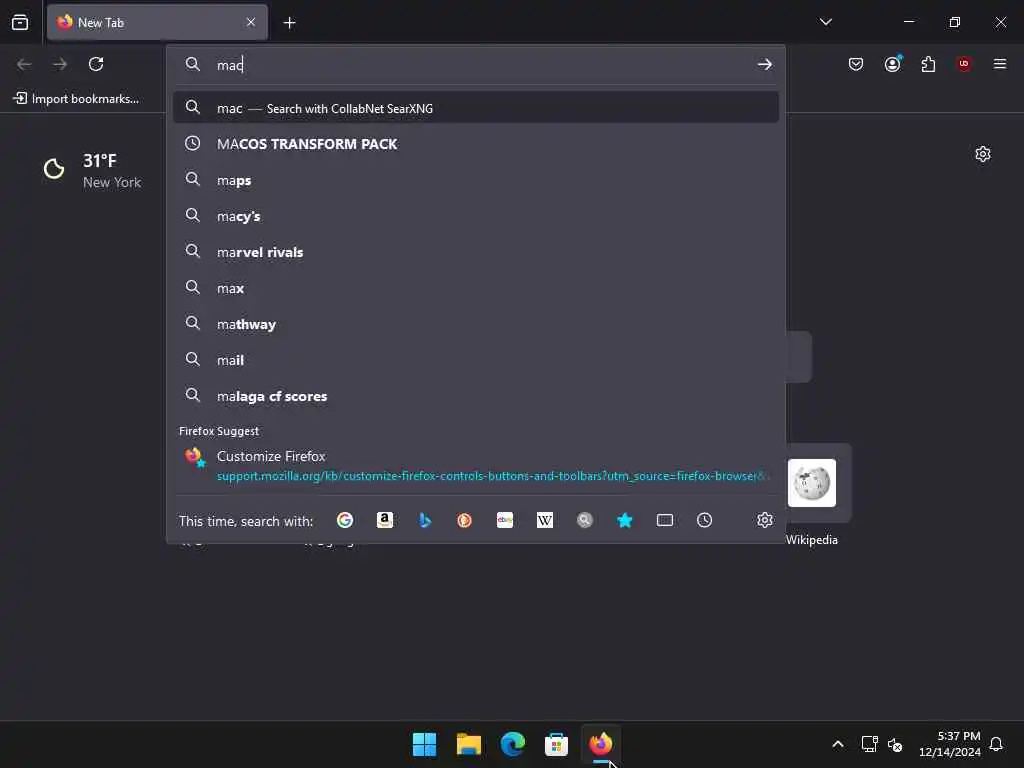The height and width of the screenshot is (768, 1024).
Task: Open Extensions puzzle icon
Action: click(x=928, y=64)
